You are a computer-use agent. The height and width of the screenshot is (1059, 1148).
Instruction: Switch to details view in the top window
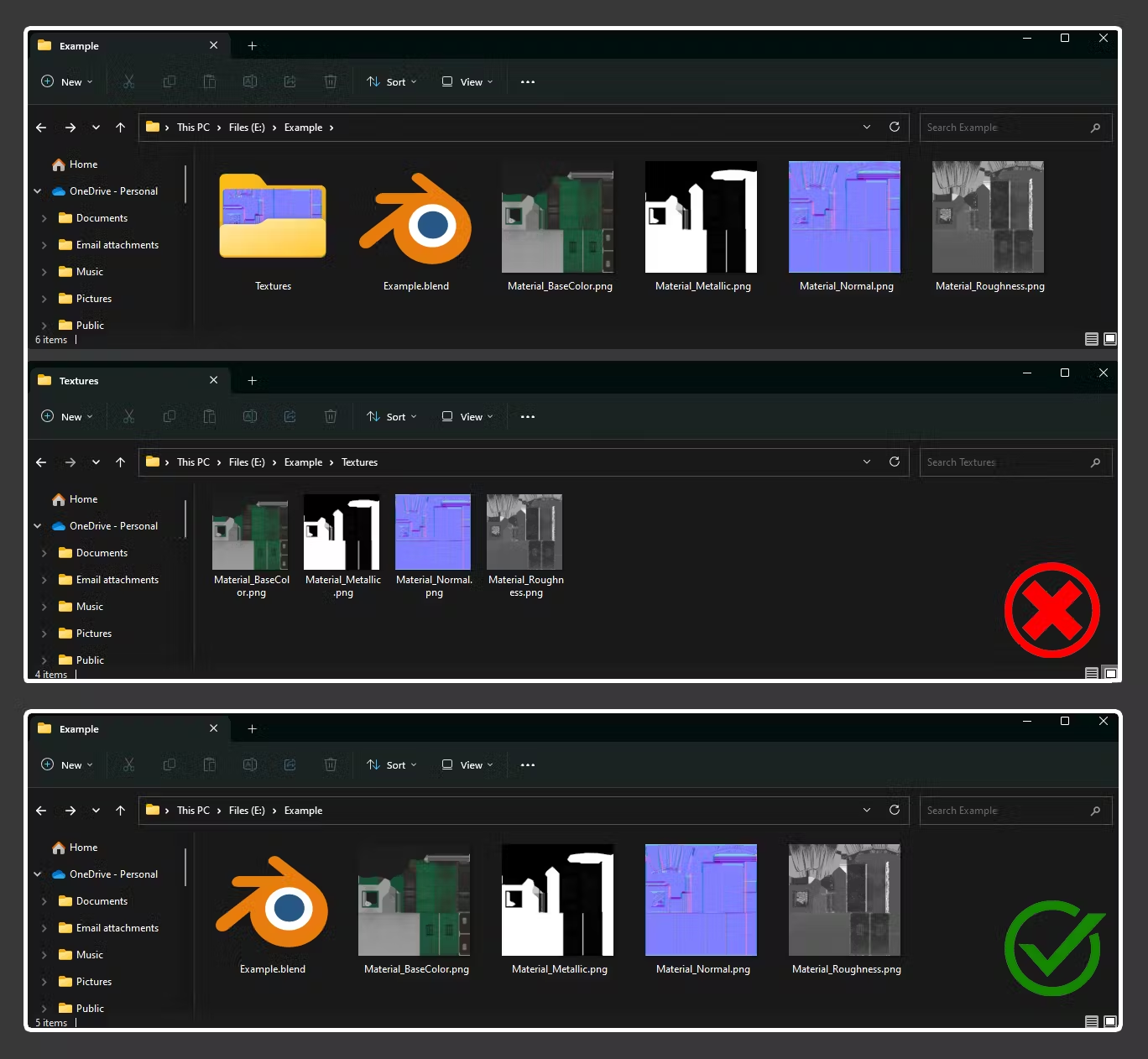tap(1092, 339)
